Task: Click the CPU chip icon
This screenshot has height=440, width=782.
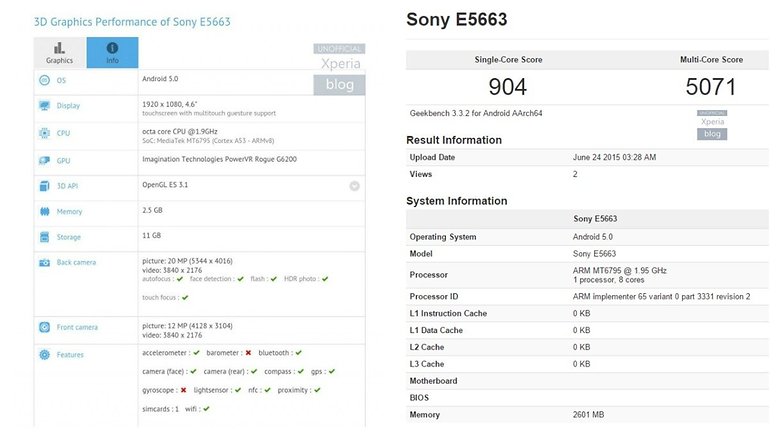Action: (x=44, y=133)
